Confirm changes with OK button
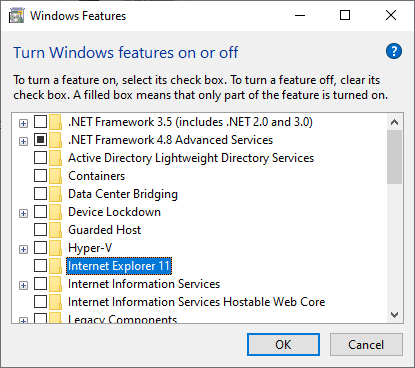The image size is (415, 368). click(x=283, y=345)
